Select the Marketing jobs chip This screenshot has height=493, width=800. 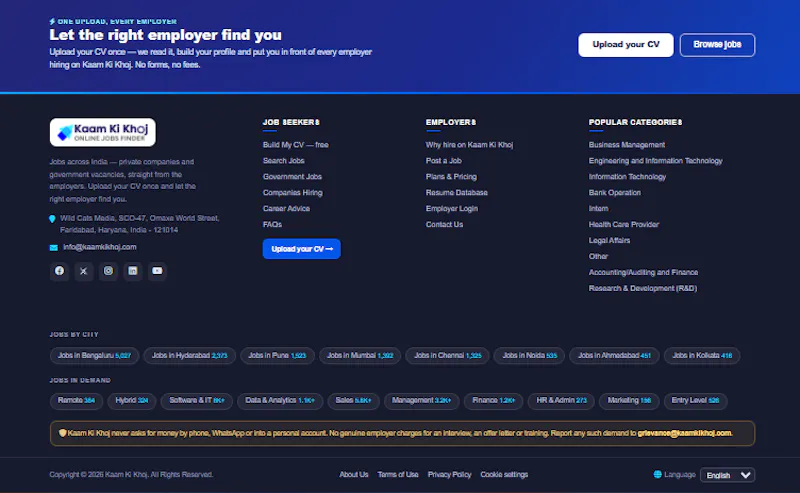pyautogui.click(x=629, y=401)
